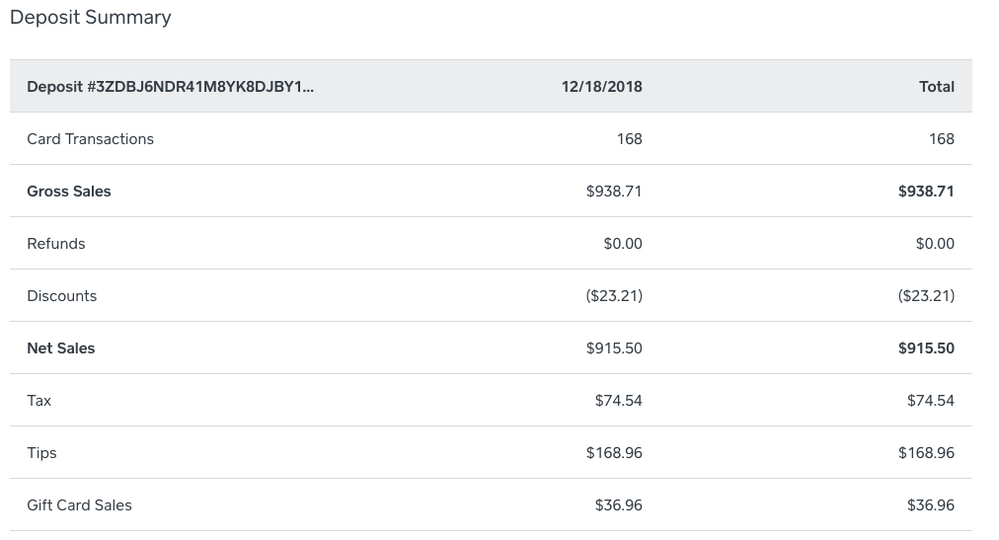Click the Discounts amount under 12/18/2018
Screen dimensions: 999x540
point(614,296)
